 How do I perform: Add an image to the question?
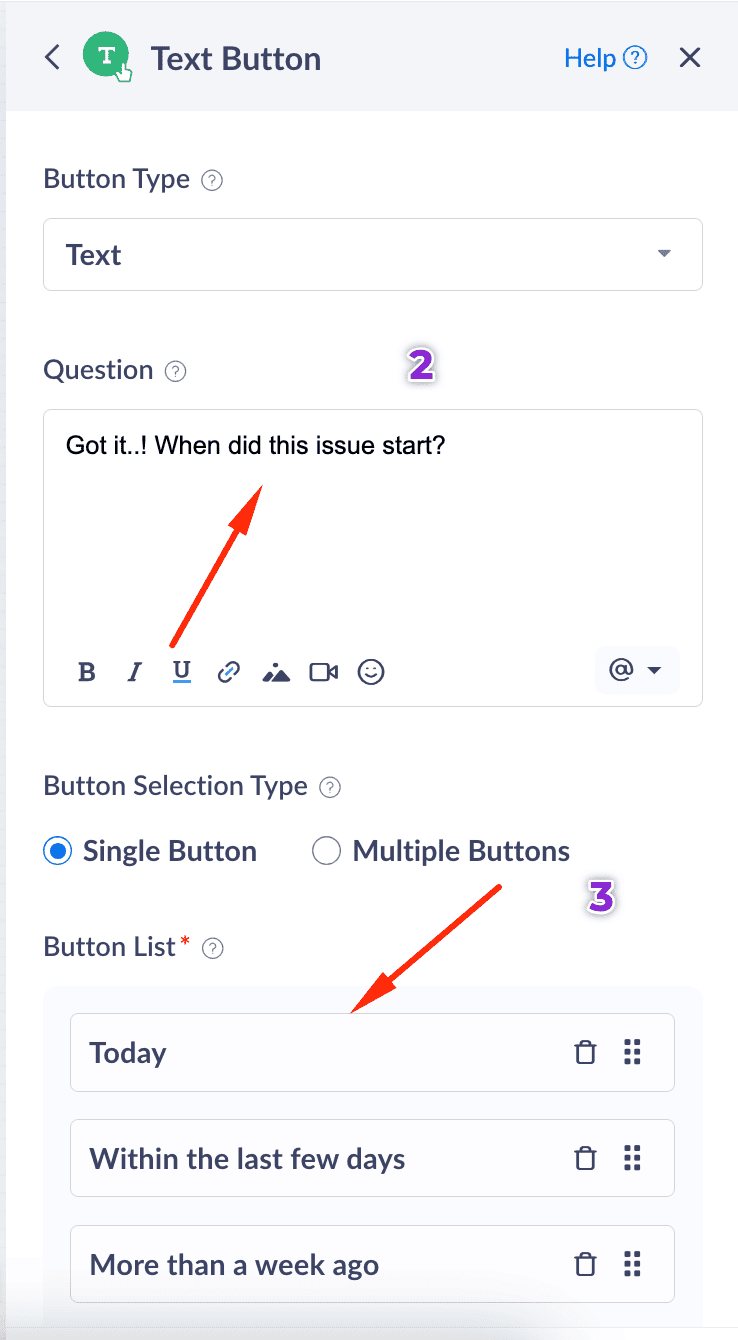276,672
